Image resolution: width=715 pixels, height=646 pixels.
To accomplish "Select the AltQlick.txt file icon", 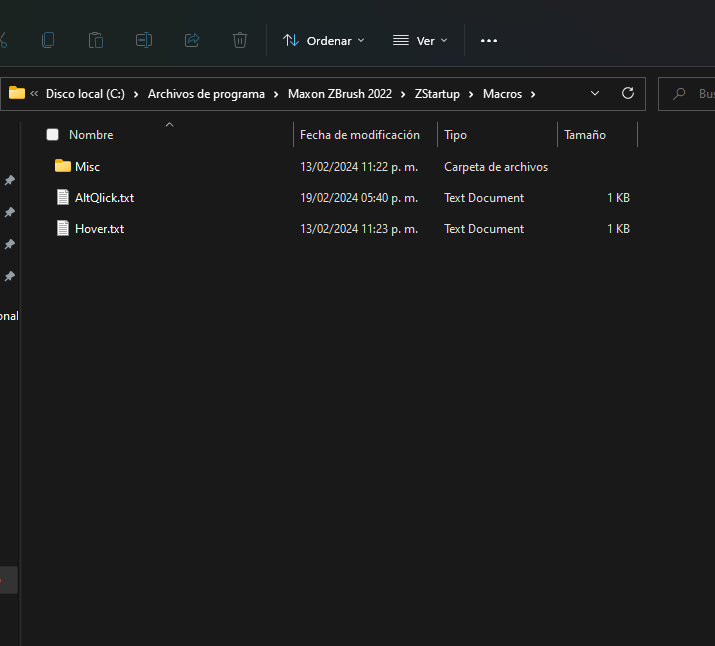I will point(63,197).
